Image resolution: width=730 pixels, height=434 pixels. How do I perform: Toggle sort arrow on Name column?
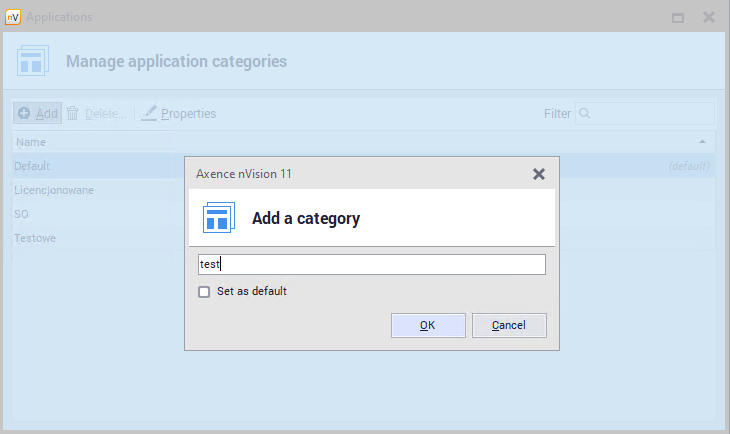[702, 142]
